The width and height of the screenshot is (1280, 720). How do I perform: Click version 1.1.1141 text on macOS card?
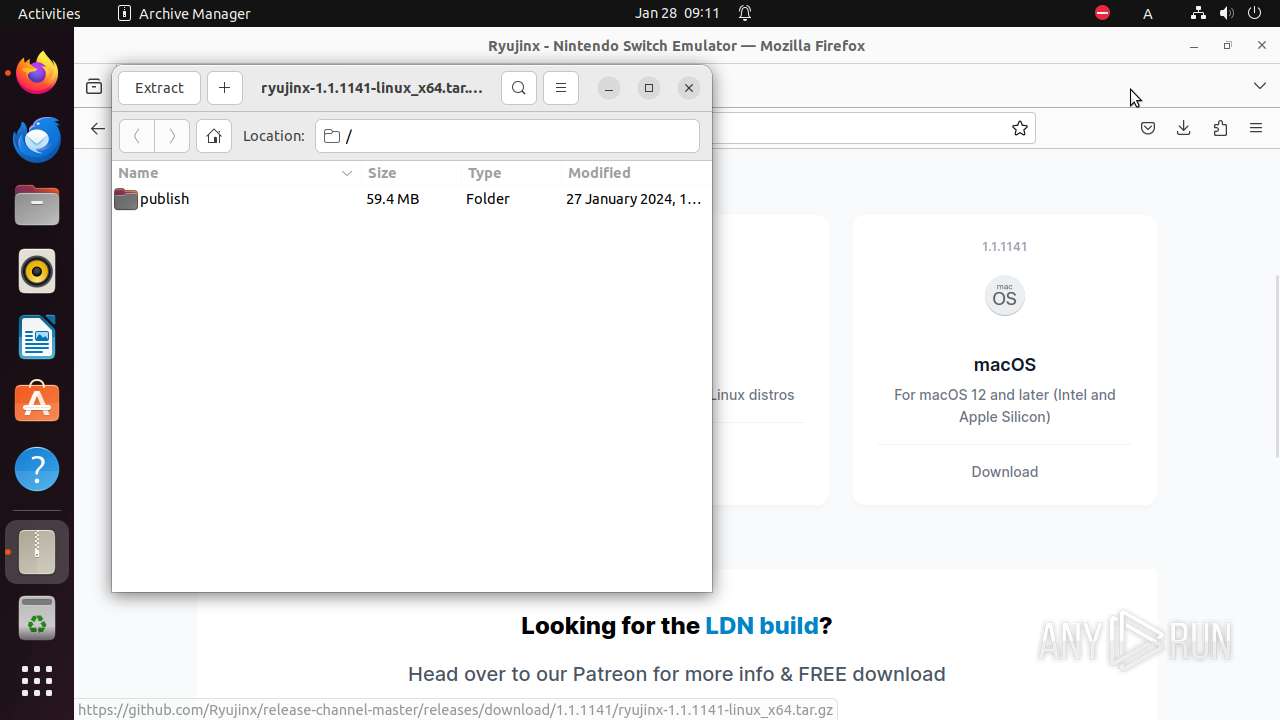click(x=1005, y=246)
